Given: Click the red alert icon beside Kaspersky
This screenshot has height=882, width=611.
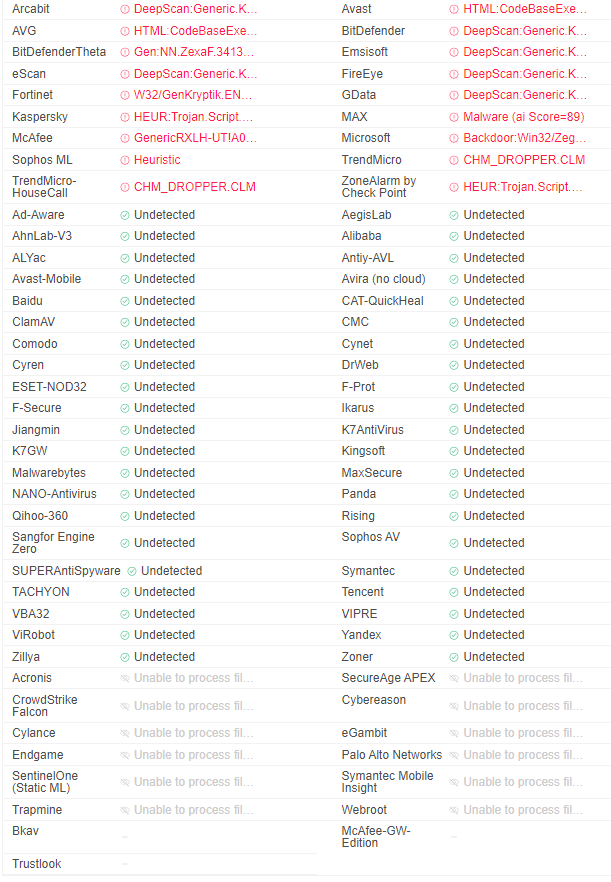Looking at the screenshot, I should pyautogui.click(x=125, y=117).
